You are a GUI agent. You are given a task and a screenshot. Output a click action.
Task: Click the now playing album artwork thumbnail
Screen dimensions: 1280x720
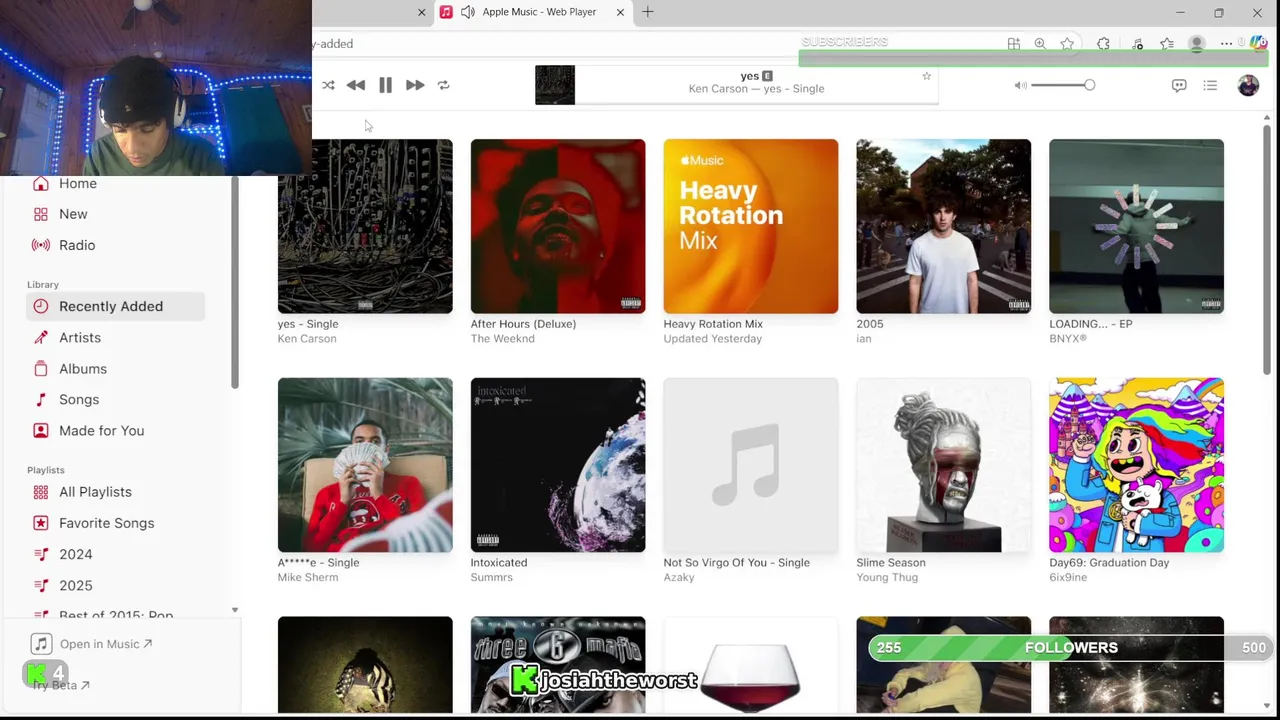point(555,85)
